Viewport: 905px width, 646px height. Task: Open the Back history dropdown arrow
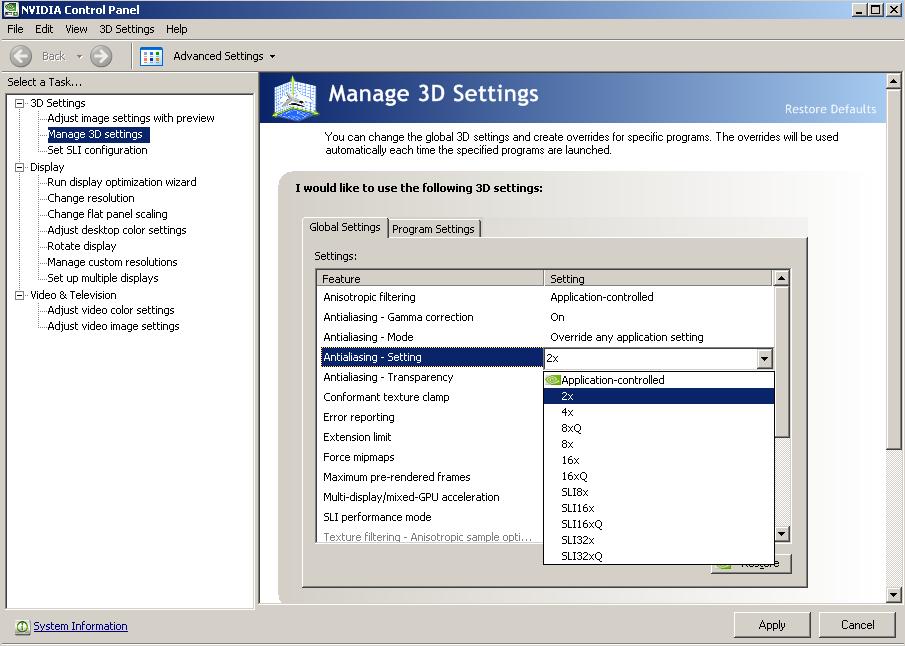[x=79, y=56]
